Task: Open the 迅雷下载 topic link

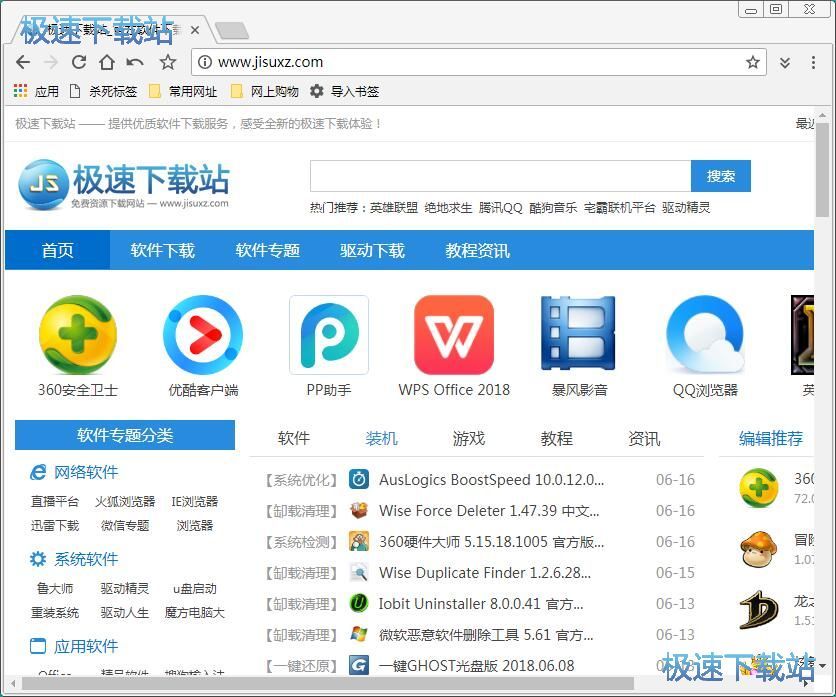Action: coord(55,525)
